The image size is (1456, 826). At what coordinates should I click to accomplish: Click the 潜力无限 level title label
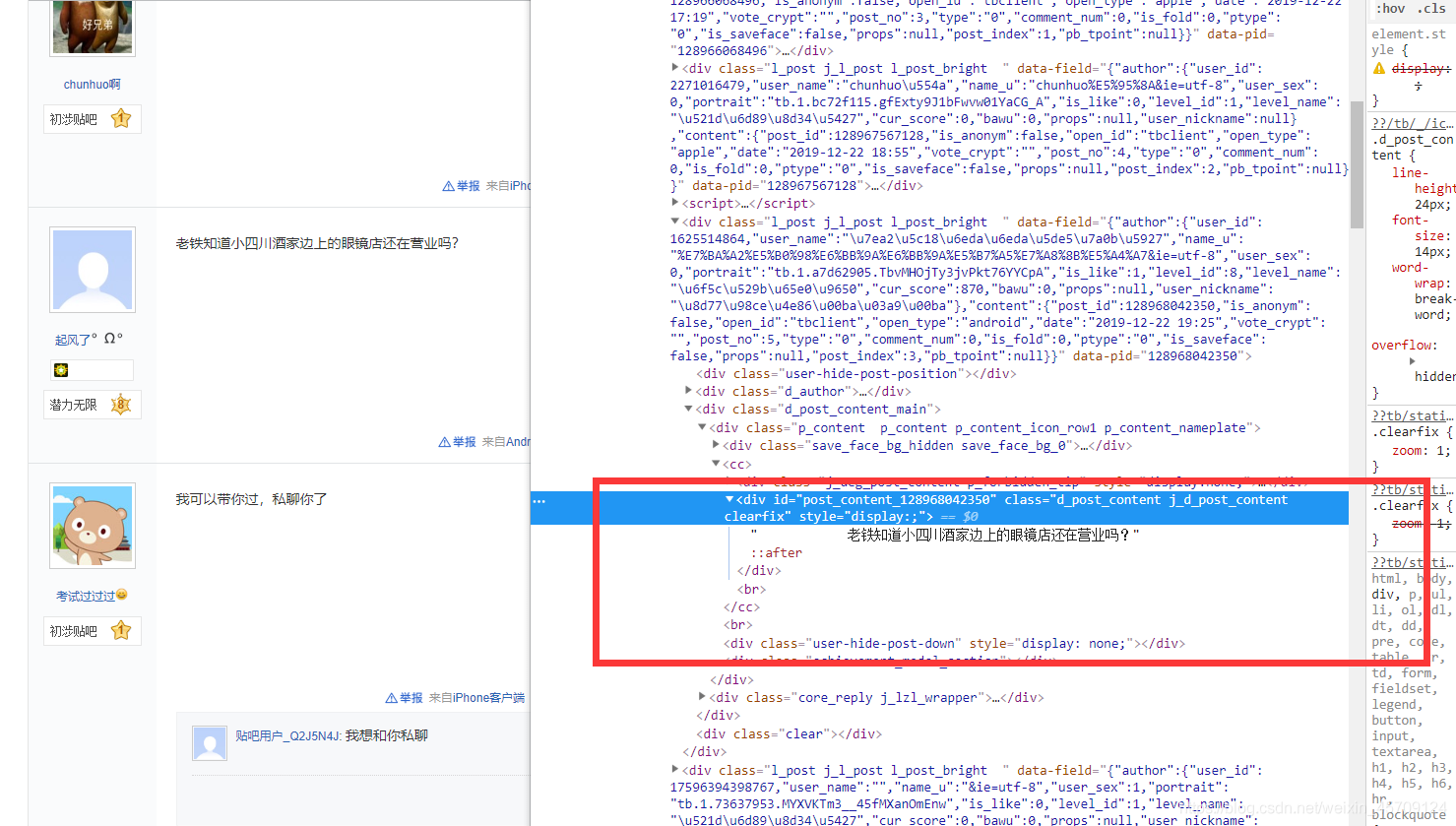[x=74, y=405]
